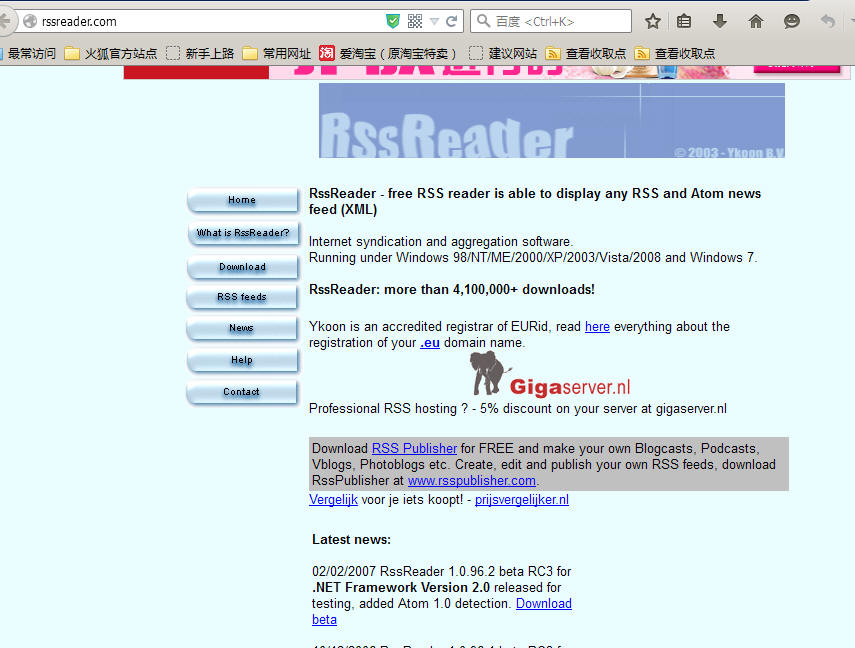Open the first 查看收取点 feed bookmark
855x648 pixels.
(586, 53)
